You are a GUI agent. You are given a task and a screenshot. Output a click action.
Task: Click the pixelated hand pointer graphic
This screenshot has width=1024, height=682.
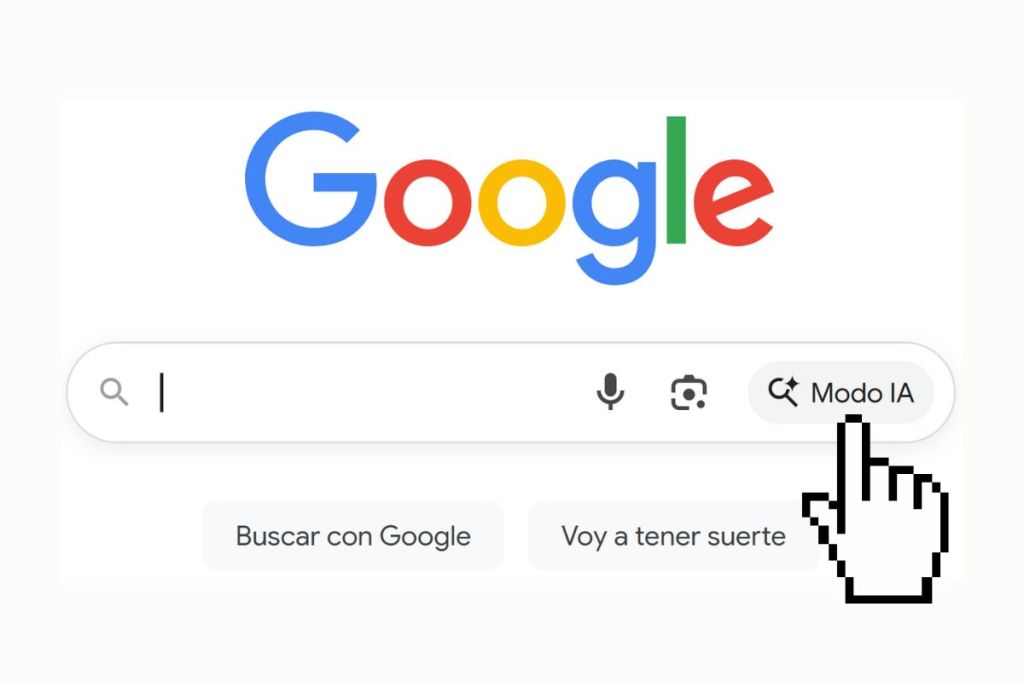[x=875, y=510]
